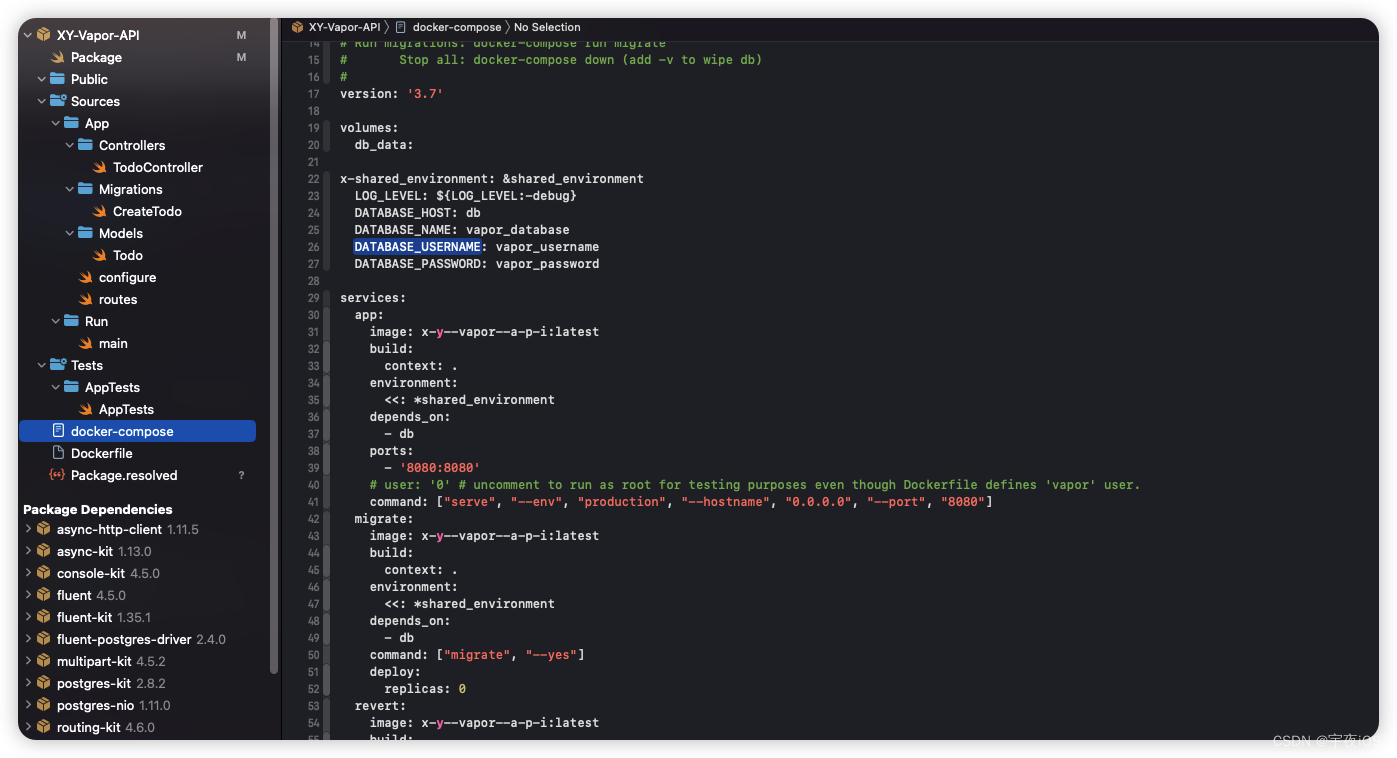Collapse the Public folder chevron
Image resolution: width=1397 pixels, height=758 pixels.
[x=42, y=79]
